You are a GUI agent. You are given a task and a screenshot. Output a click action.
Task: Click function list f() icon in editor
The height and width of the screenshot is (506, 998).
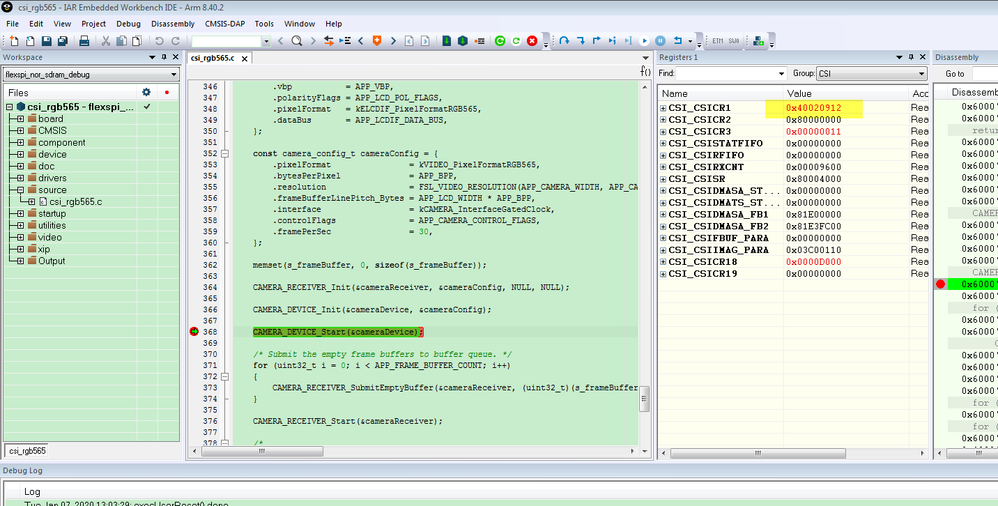point(645,71)
